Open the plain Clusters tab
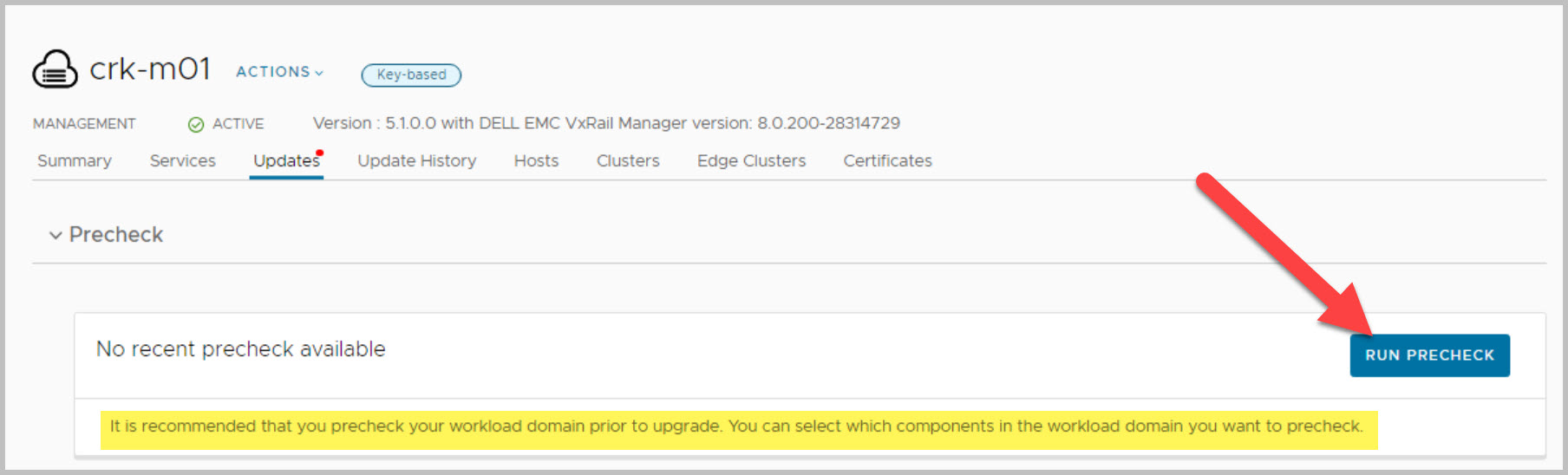 628,161
